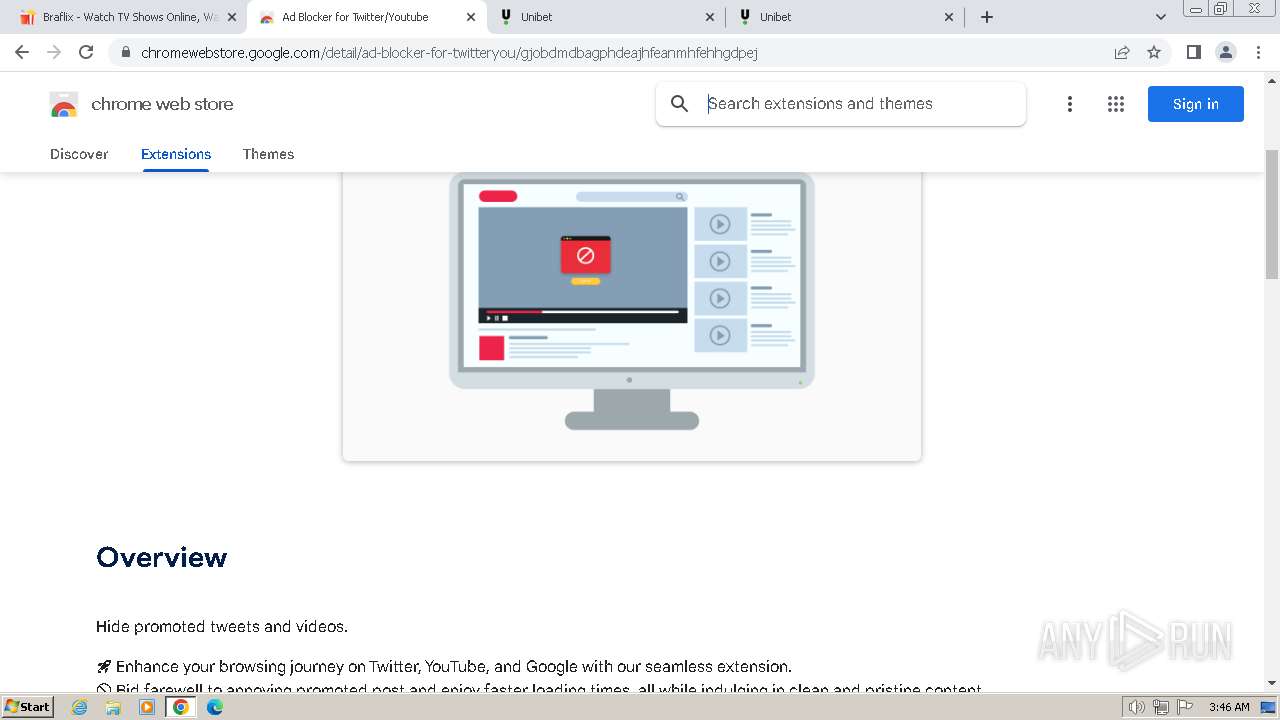Image resolution: width=1280 pixels, height=720 pixels.
Task: Open the Windows Start menu
Action: pos(28,707)
